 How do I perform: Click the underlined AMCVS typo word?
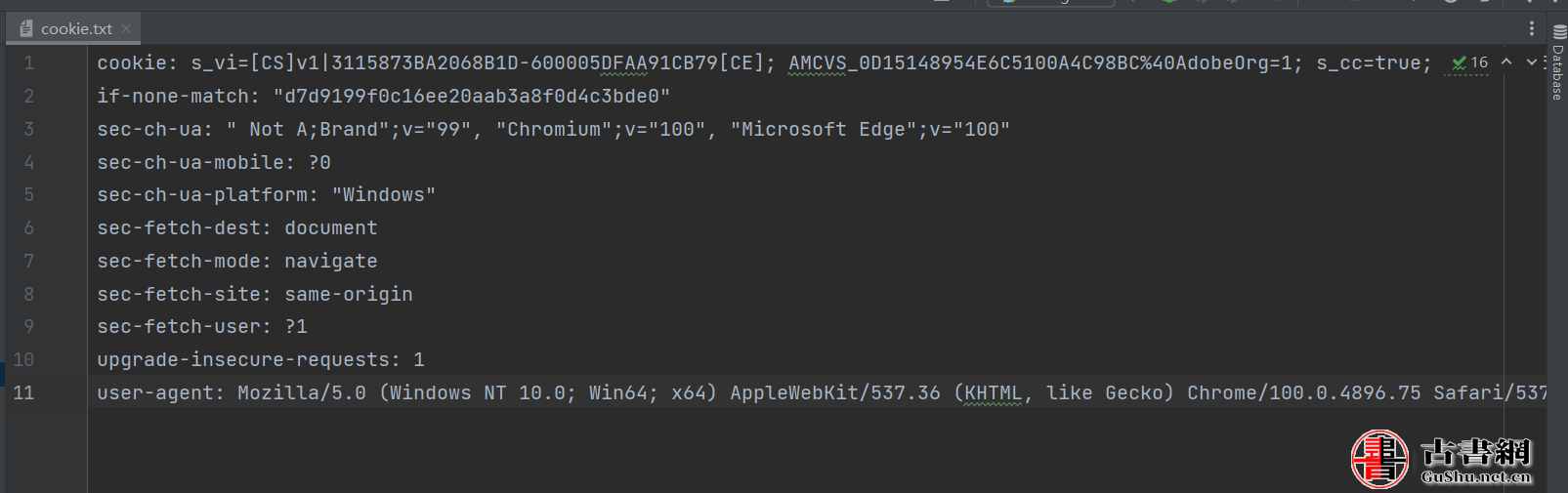(x=818, y=63)
